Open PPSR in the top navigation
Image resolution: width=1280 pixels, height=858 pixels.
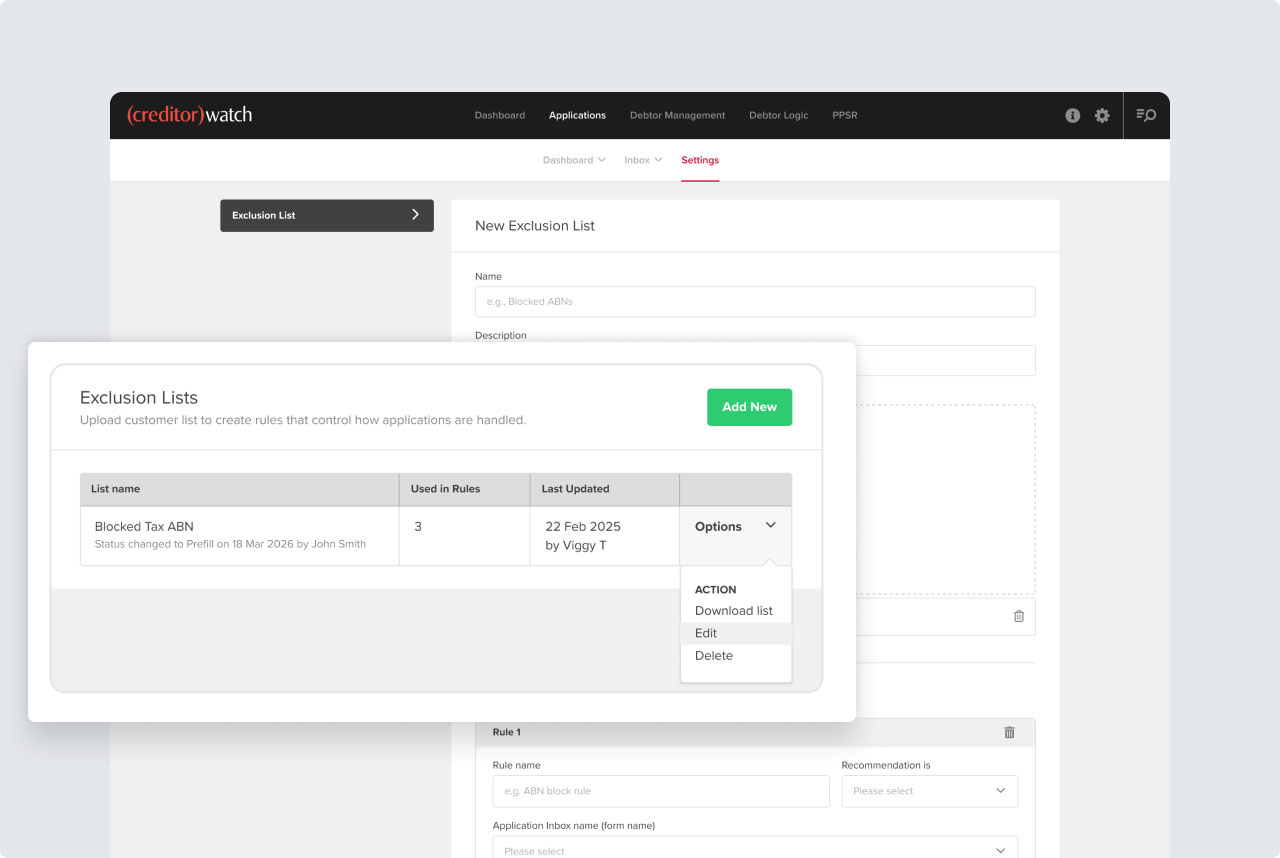coord(844,115)
